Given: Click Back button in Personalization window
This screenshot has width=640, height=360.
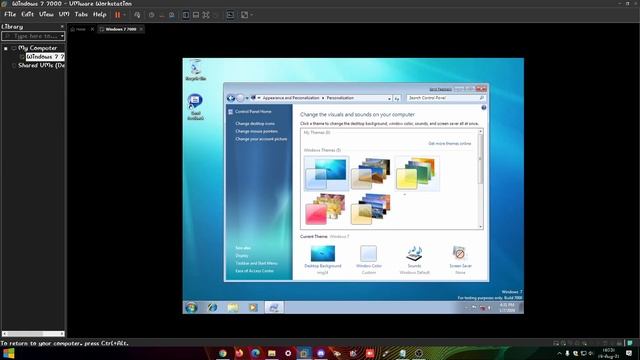Looking at the screenshot, I should (231, 98).
